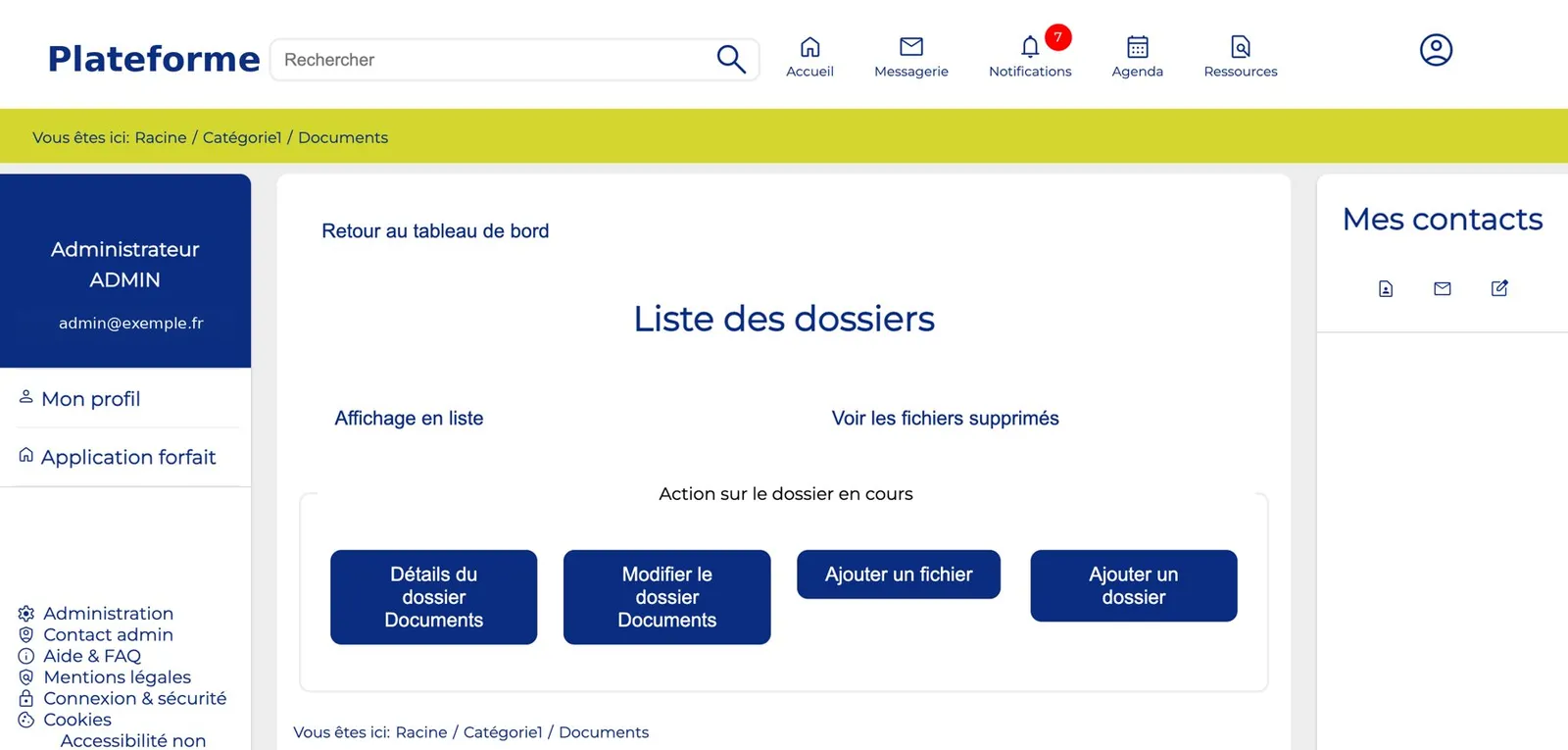The width and height of the screenshot is (1568, 750).
Task: Click the red notification count badge
Action: click(x=1057, y=37)
